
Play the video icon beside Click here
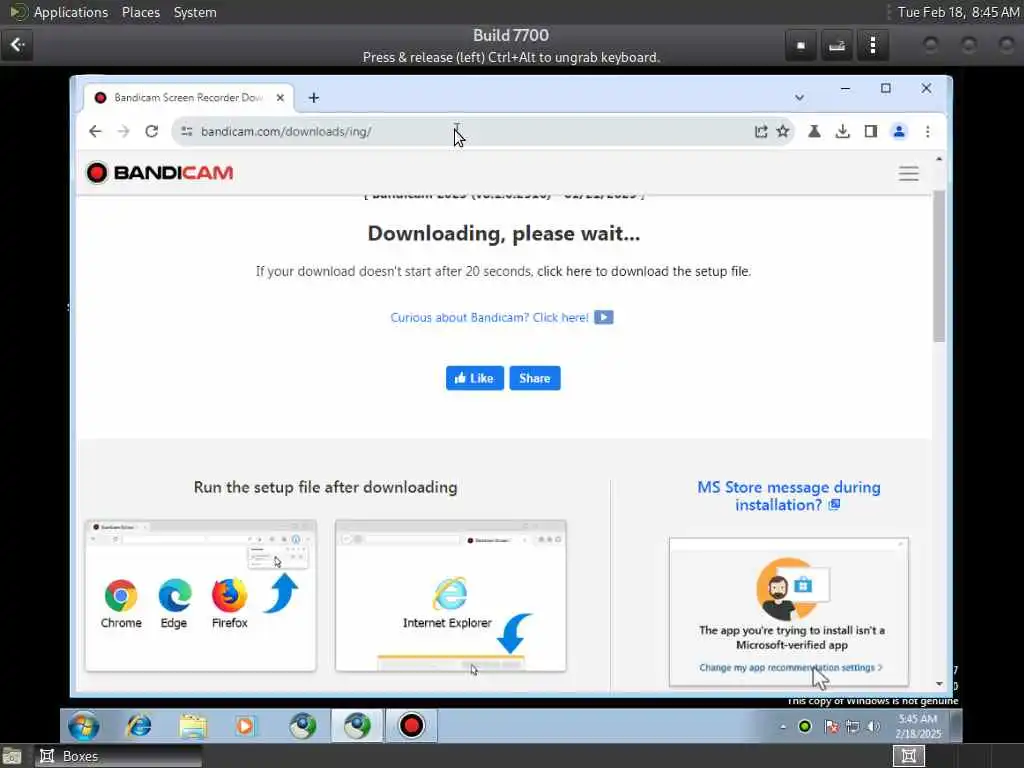click(x=603, y=317)
